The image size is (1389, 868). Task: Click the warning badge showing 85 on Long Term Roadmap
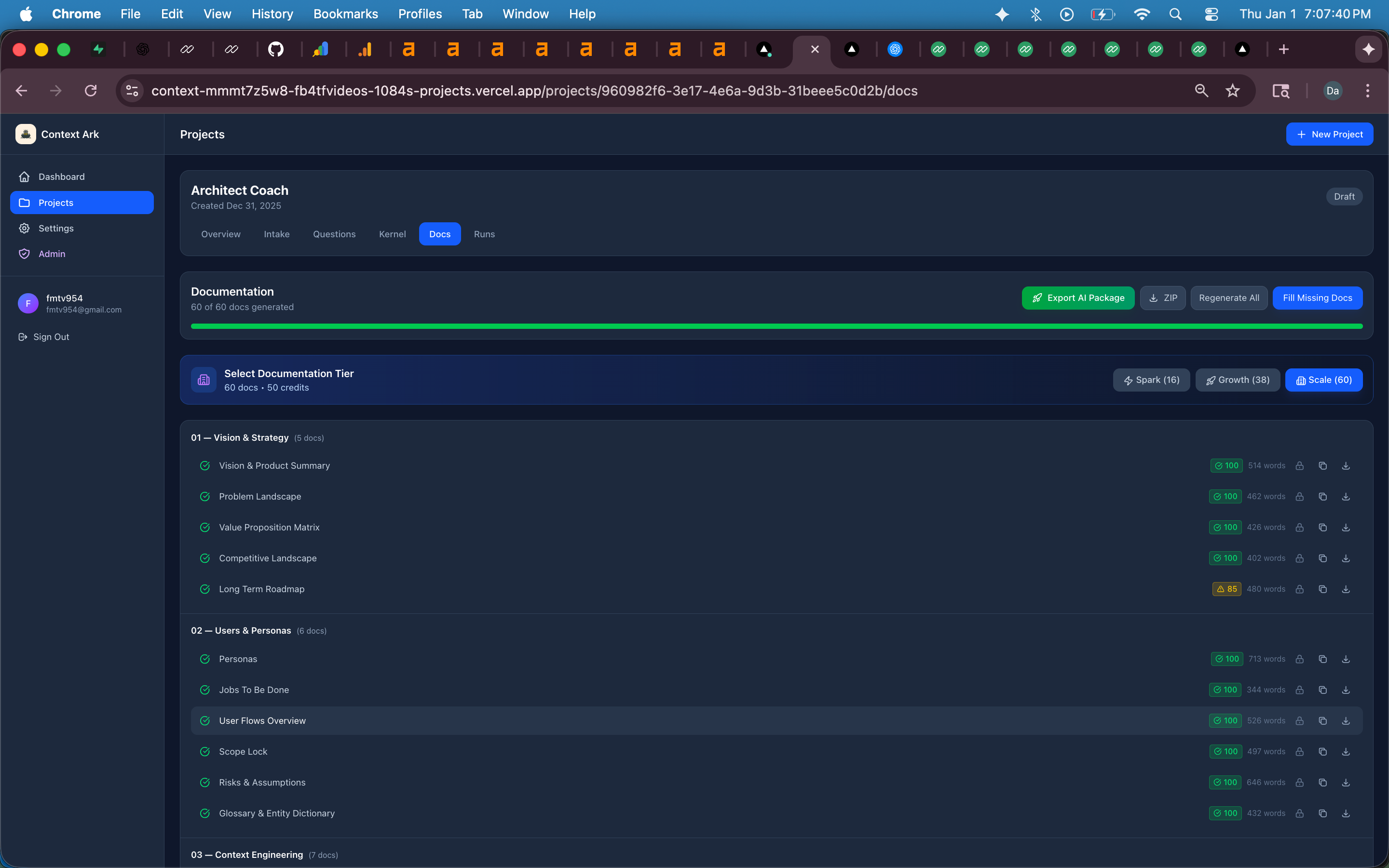1226,588
